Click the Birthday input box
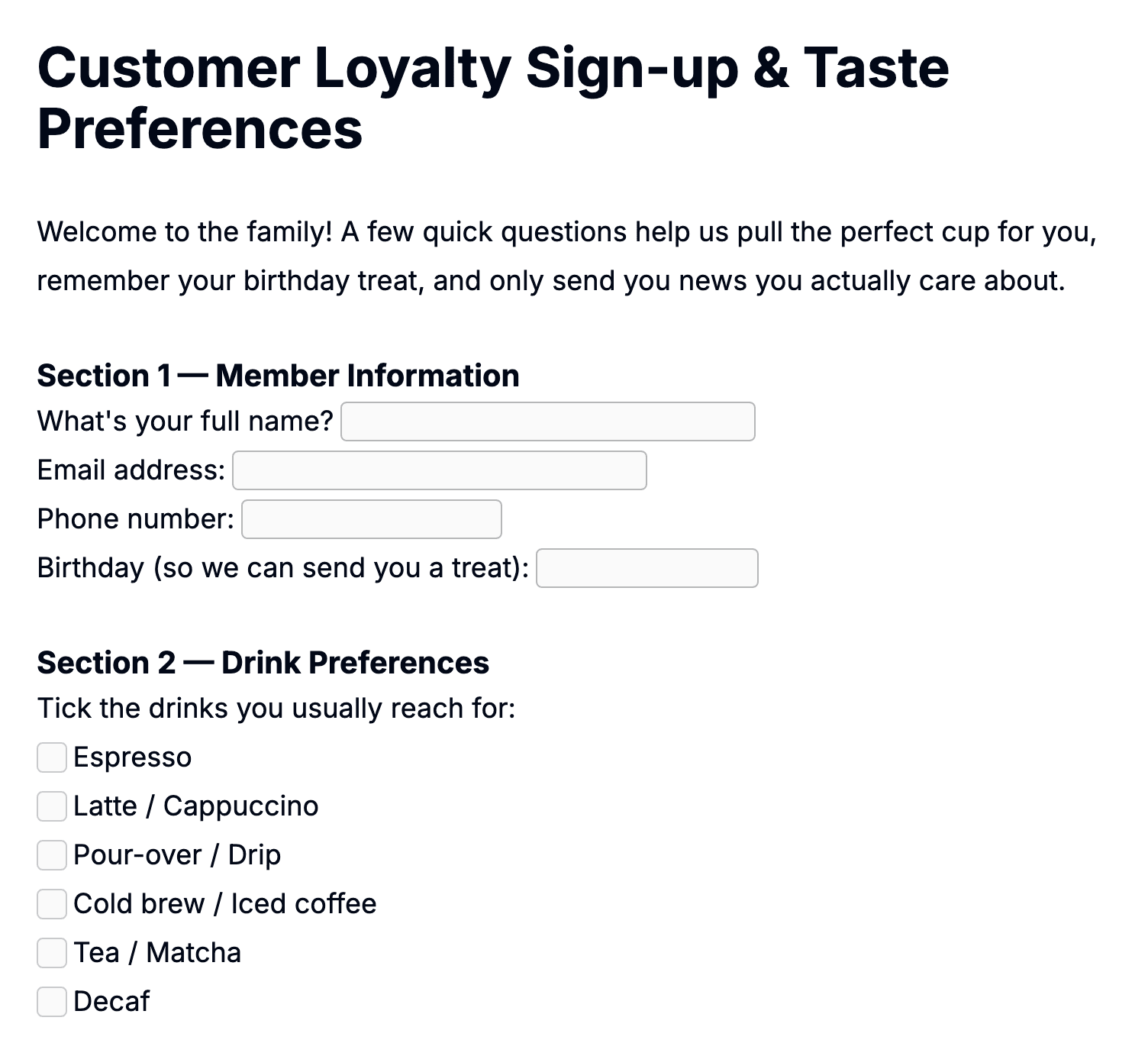This screenshot has width=1148, height=1040. [x=647, y=568]
